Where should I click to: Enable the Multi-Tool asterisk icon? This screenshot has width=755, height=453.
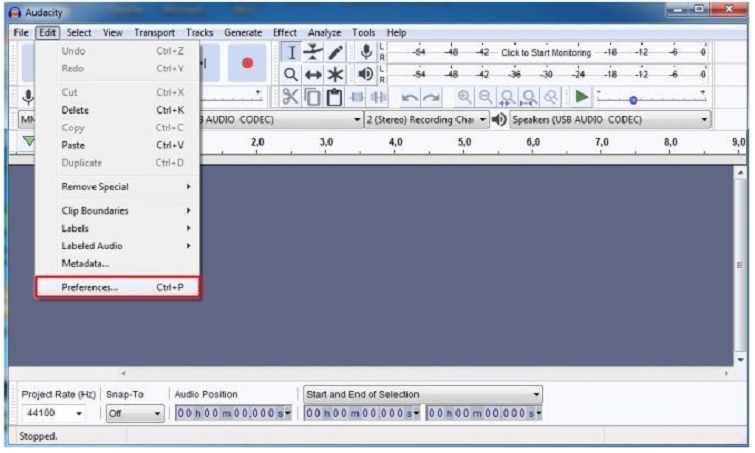pos(335,75)
